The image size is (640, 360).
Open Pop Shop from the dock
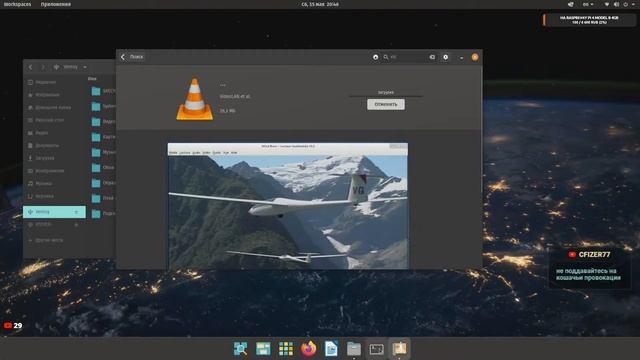[399, 349]
